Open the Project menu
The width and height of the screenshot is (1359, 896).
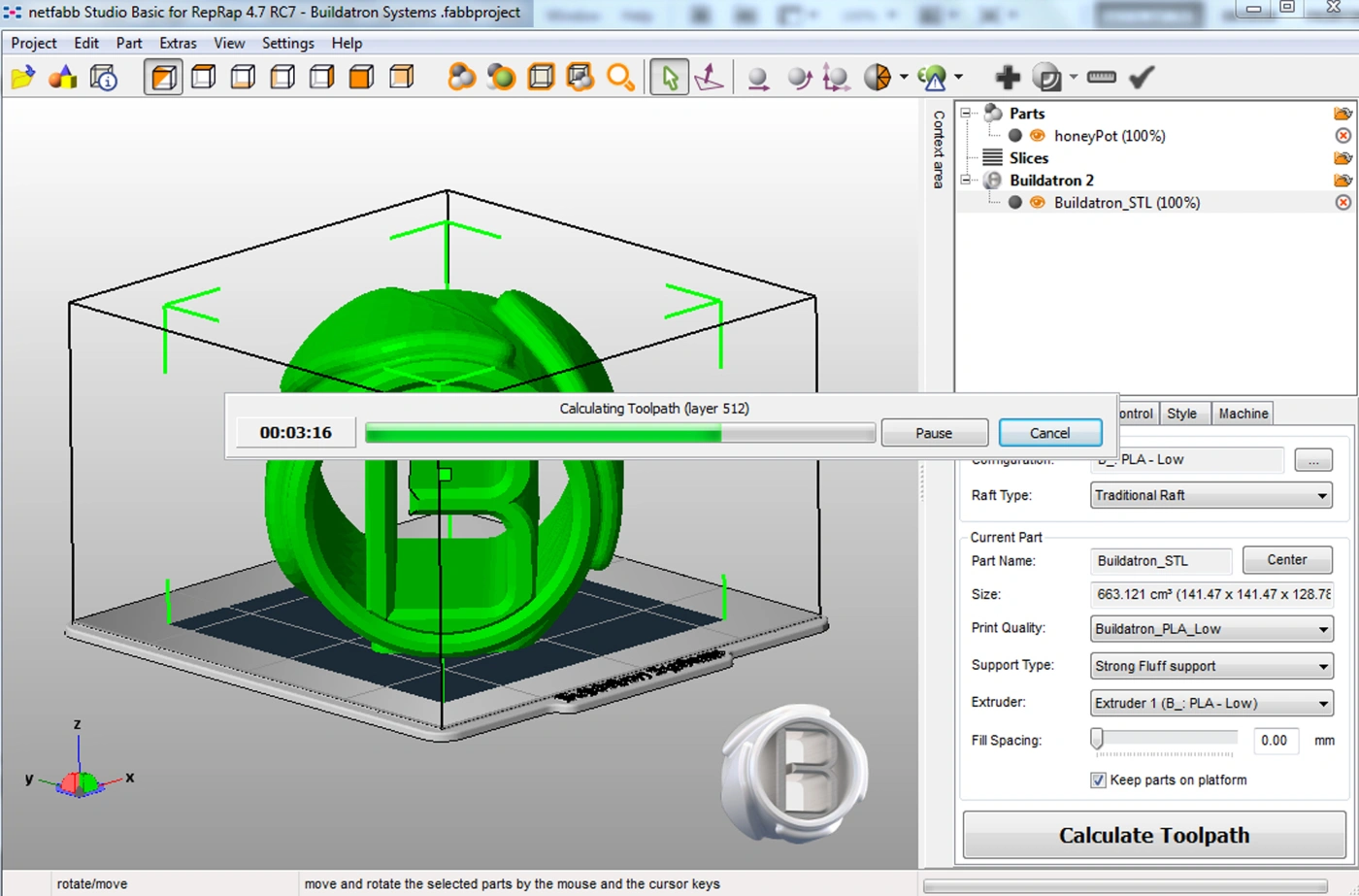coord(34,44)
